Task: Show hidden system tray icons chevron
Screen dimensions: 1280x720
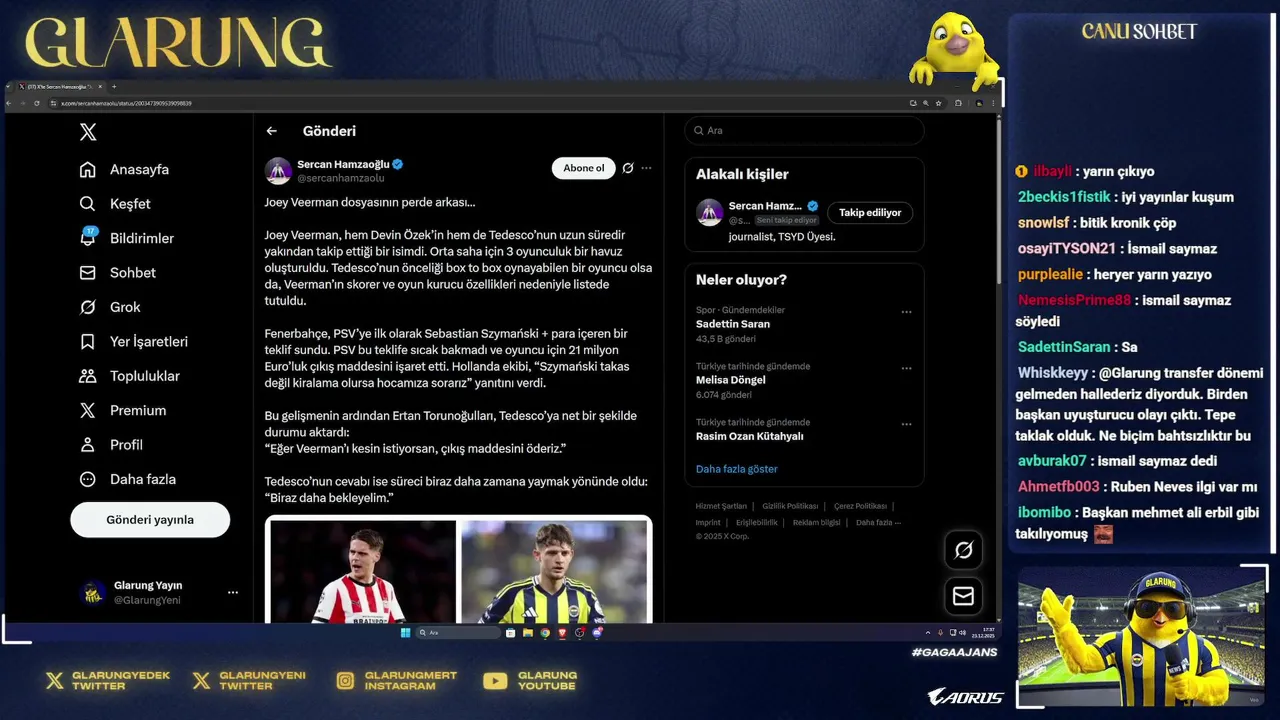Action: 928,632
